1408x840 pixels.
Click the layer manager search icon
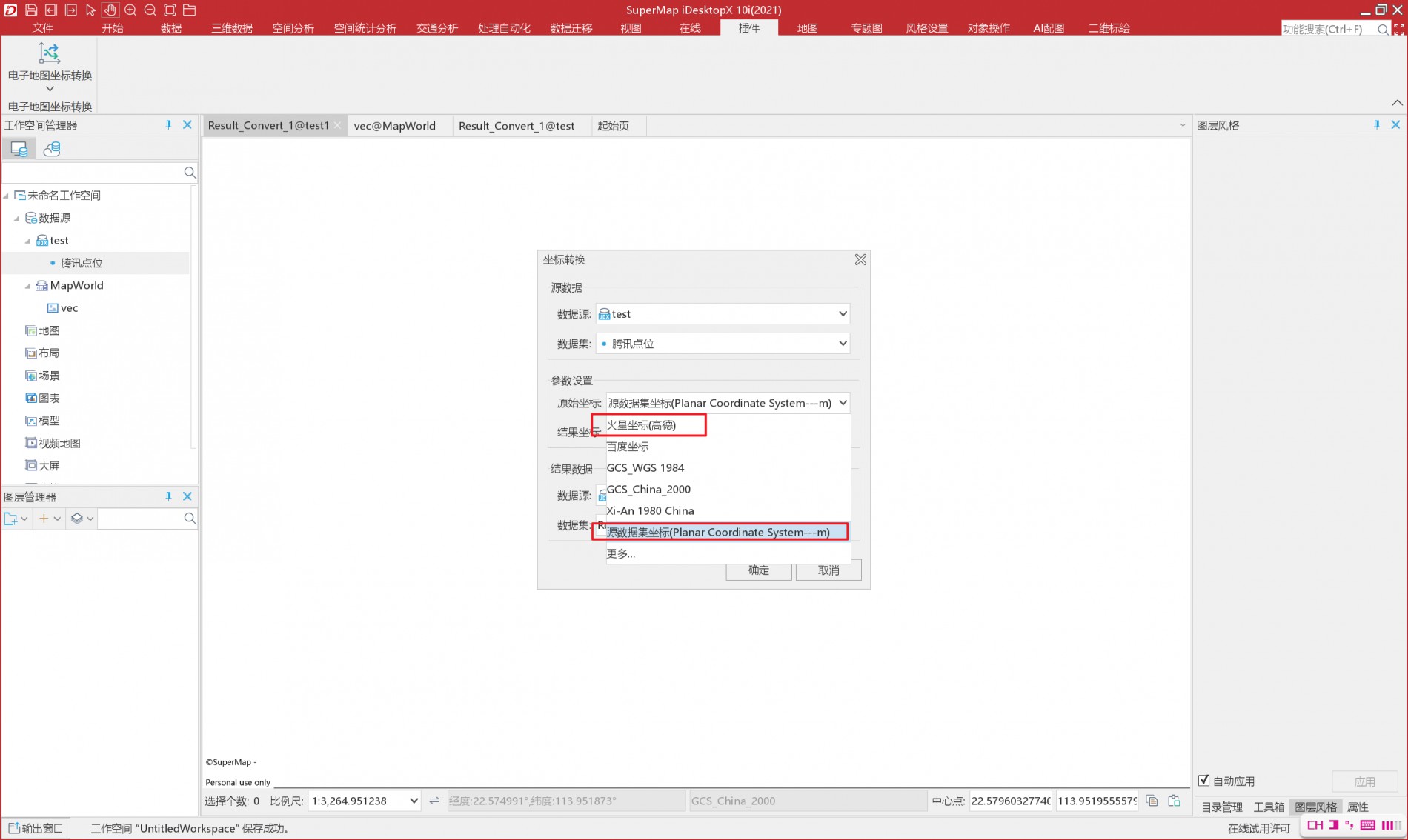tap(190, 519)
